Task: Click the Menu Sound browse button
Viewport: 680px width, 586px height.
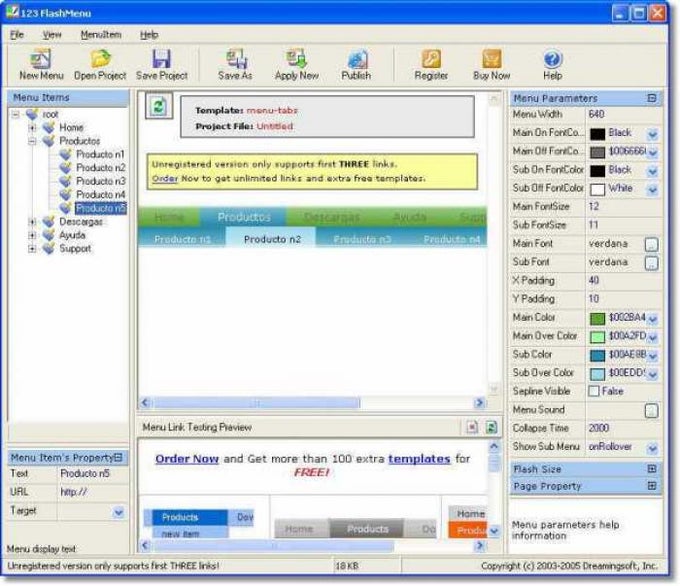Action: [651, 410]
